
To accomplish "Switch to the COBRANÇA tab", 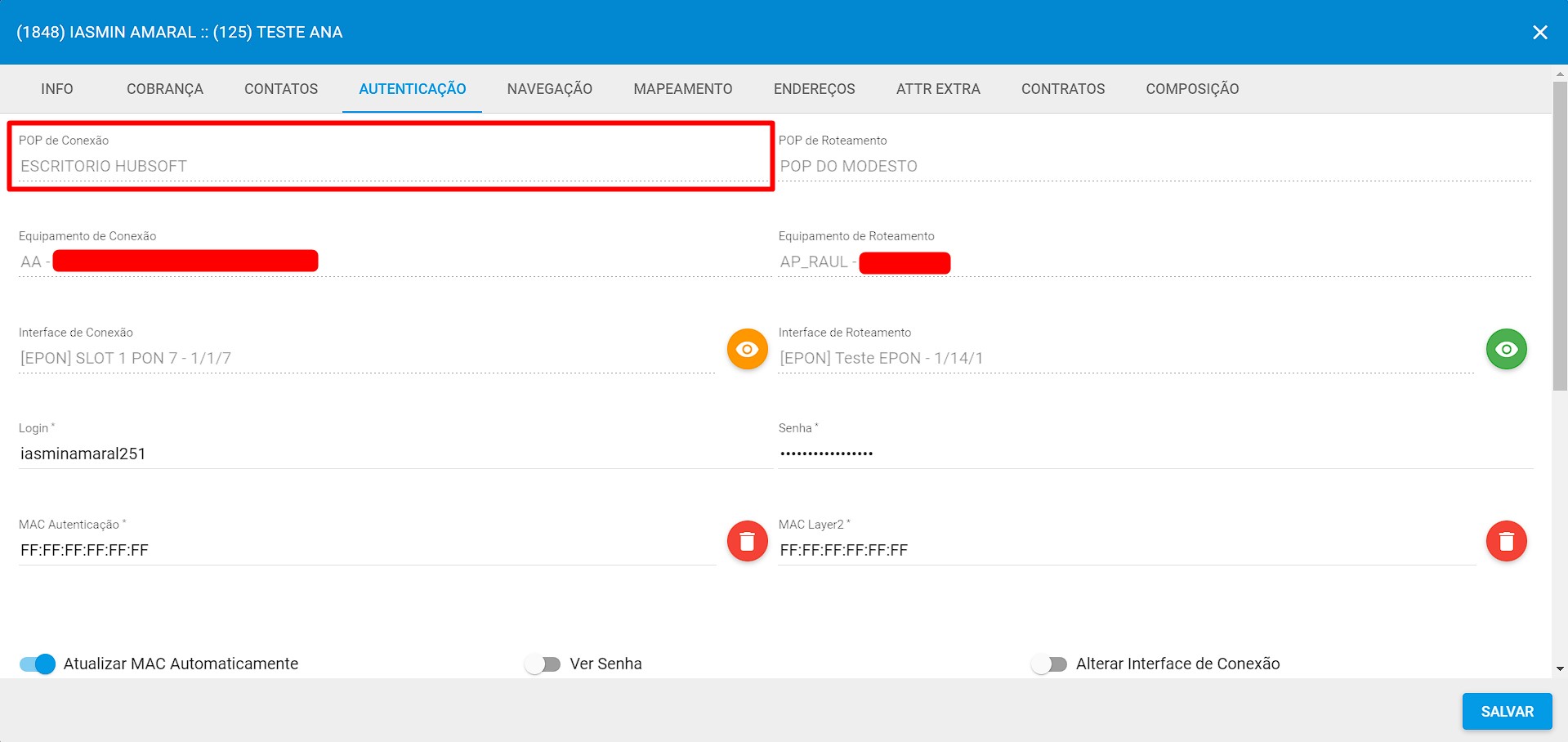I will (x=165, y=89).
